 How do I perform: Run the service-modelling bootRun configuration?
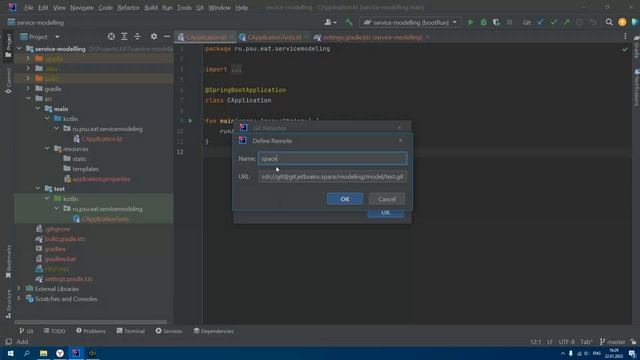pyautogui.click(x=471, y=22)
